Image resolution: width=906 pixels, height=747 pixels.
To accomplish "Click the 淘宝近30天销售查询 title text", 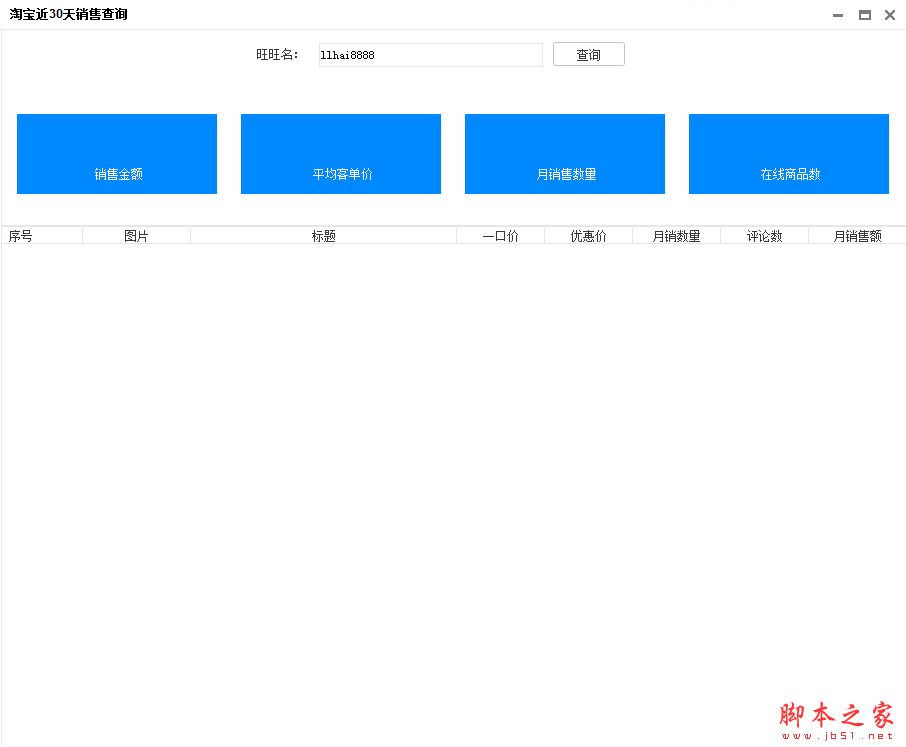I will tap(66, 15).
